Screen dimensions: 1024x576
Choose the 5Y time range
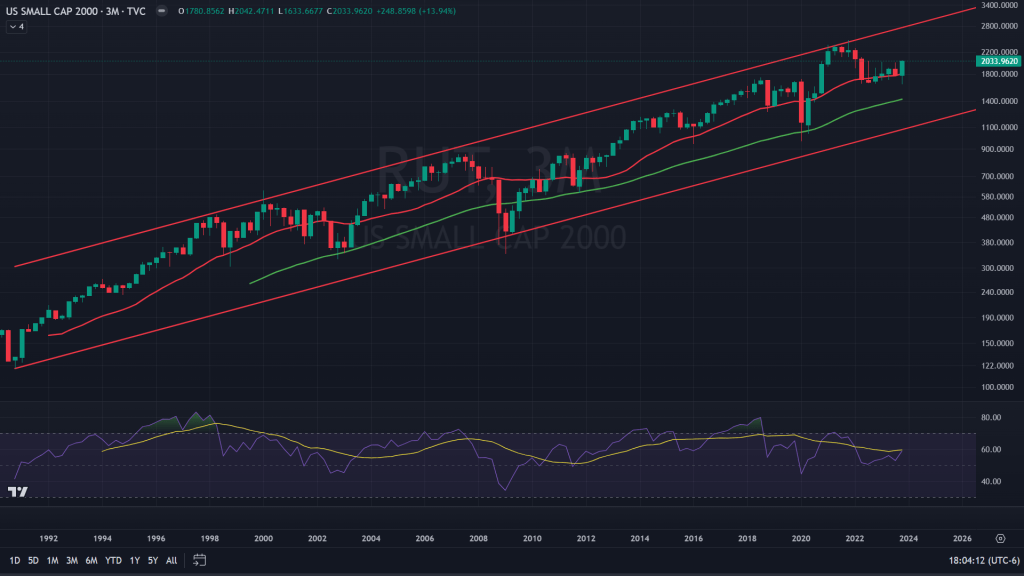coord(152,559)
